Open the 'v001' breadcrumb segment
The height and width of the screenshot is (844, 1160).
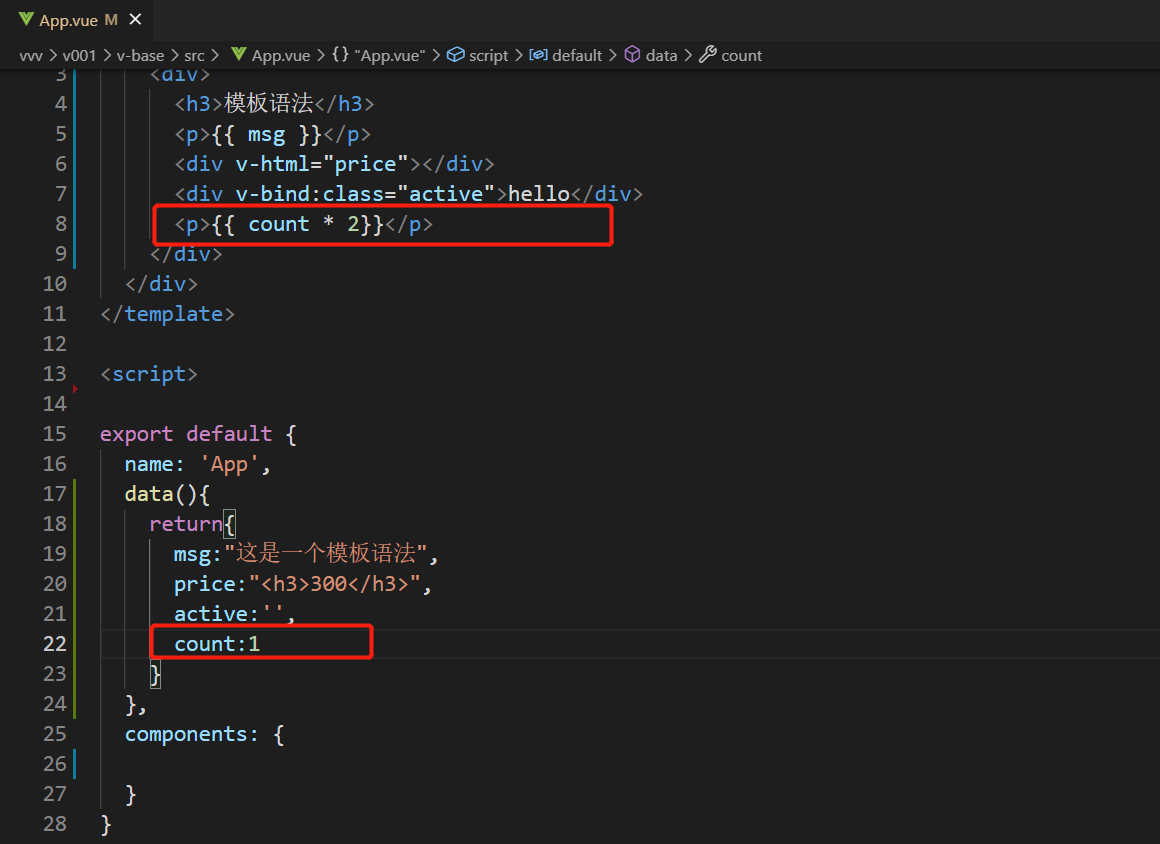click(x=79, y=55)
